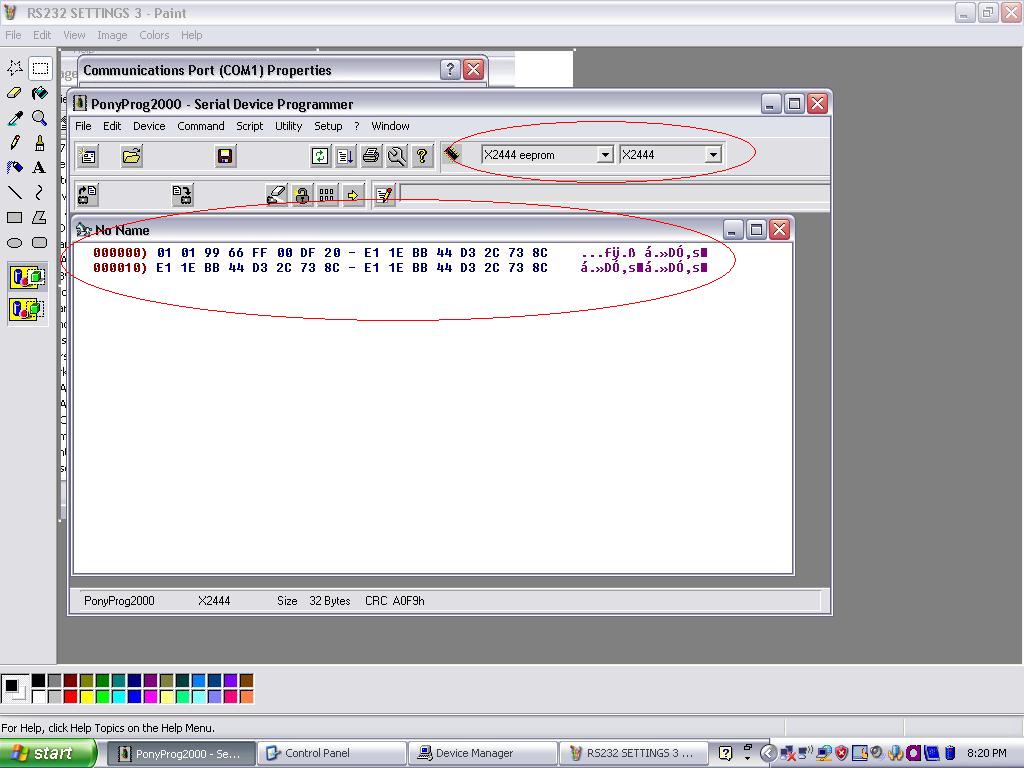Click the yellow question mark help icon
The width and height of the screenshot is (1024, 768).
tap(422, 156)
